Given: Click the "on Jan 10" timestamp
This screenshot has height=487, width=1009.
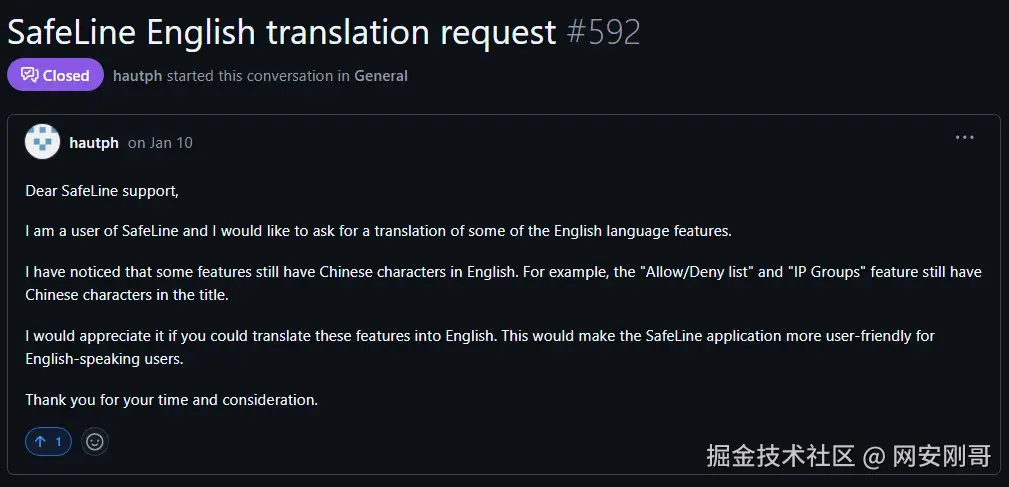Looking at the screenshot, I should click(x=160, y=143).
